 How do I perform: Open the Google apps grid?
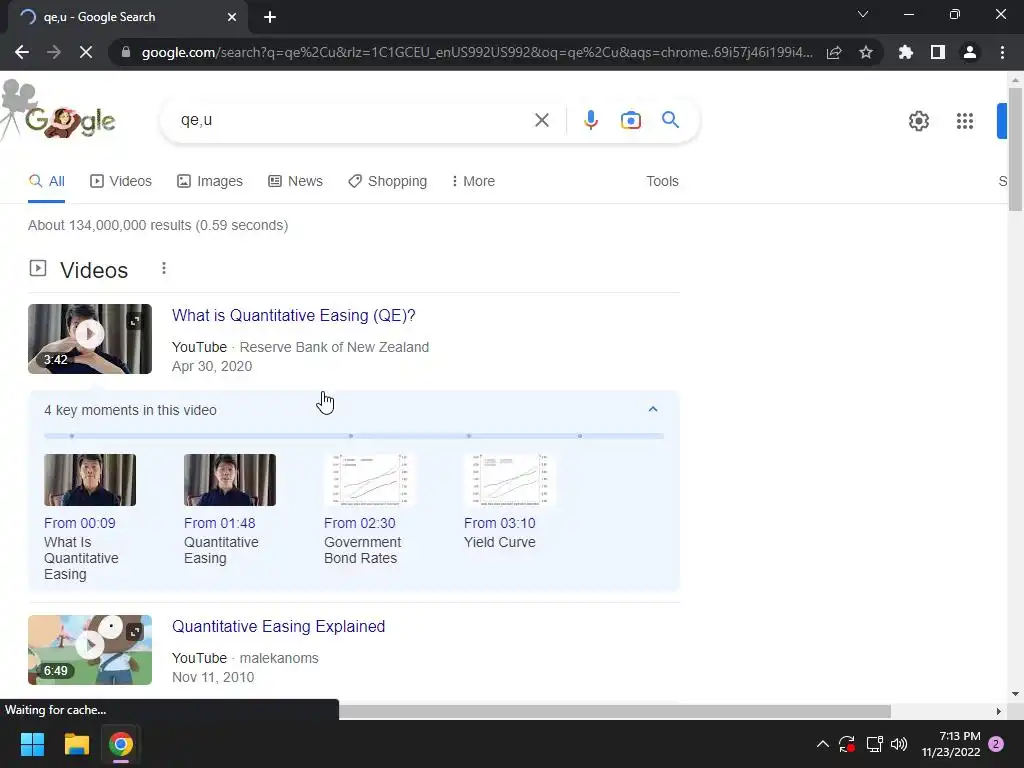coord(965,121)
